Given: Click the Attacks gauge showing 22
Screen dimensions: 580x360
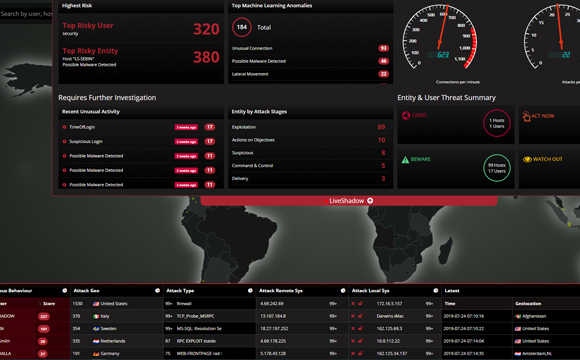Looking at the screenshot, I should (x=553, y=37).
